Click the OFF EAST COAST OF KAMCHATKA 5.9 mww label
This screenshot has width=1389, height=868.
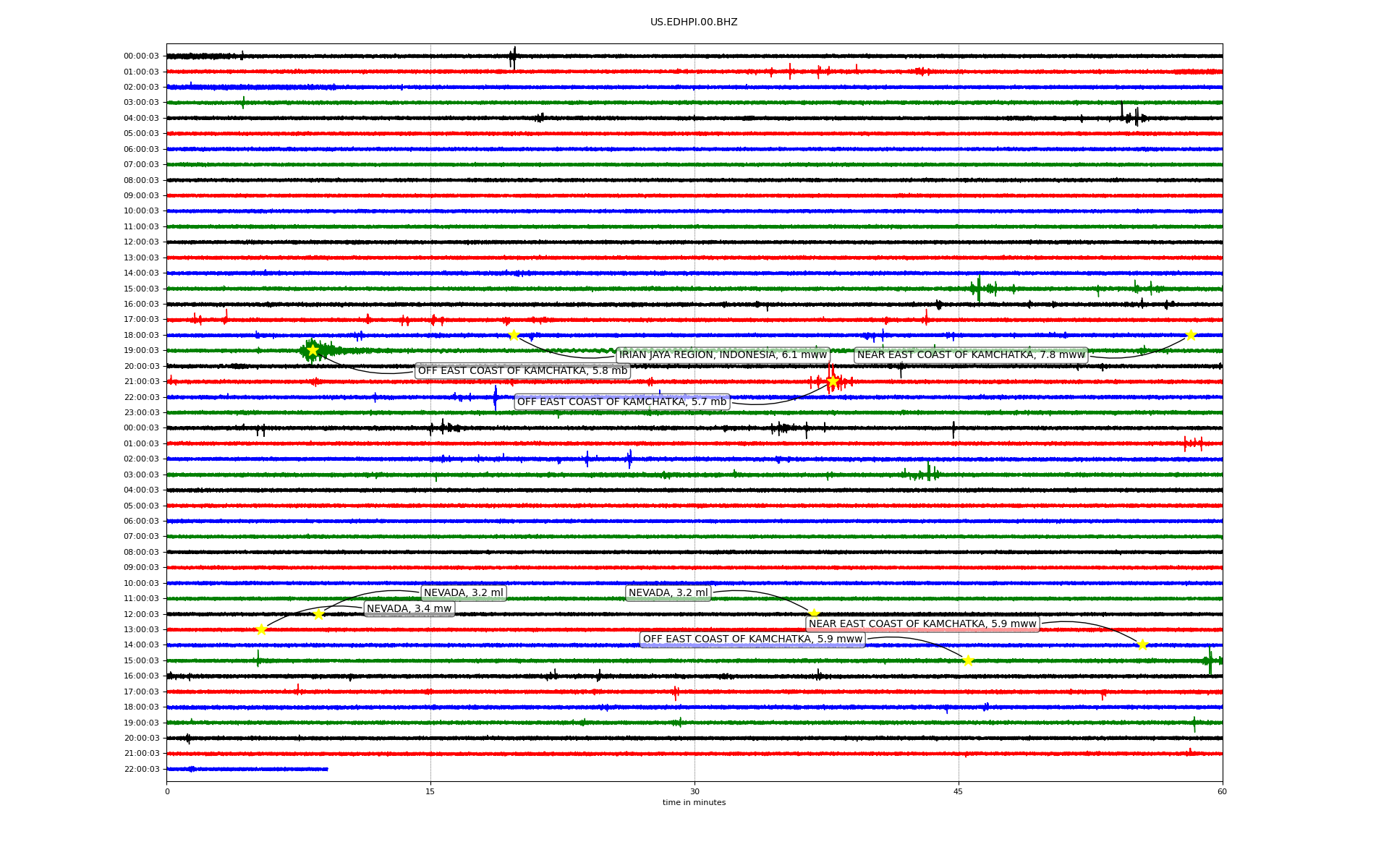coord(752,639)
